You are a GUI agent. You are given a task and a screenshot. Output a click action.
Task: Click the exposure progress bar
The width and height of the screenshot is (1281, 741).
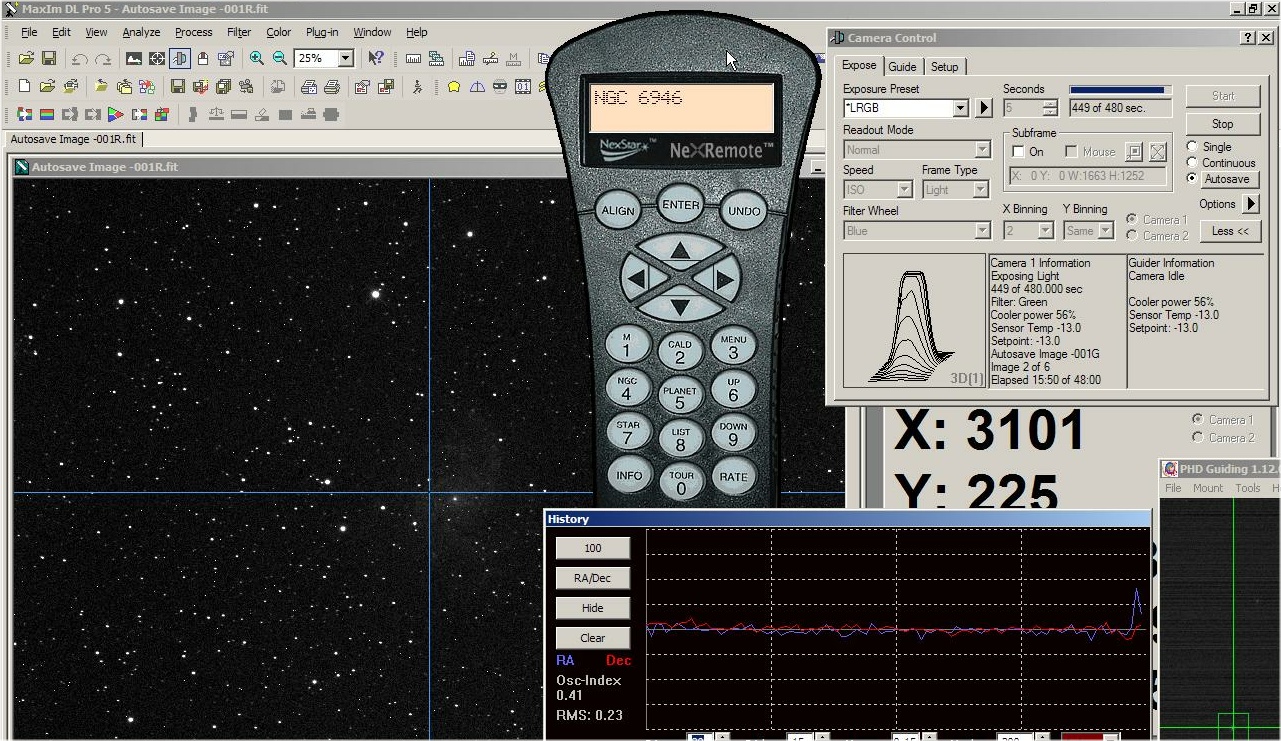(x=1120, y=90)
